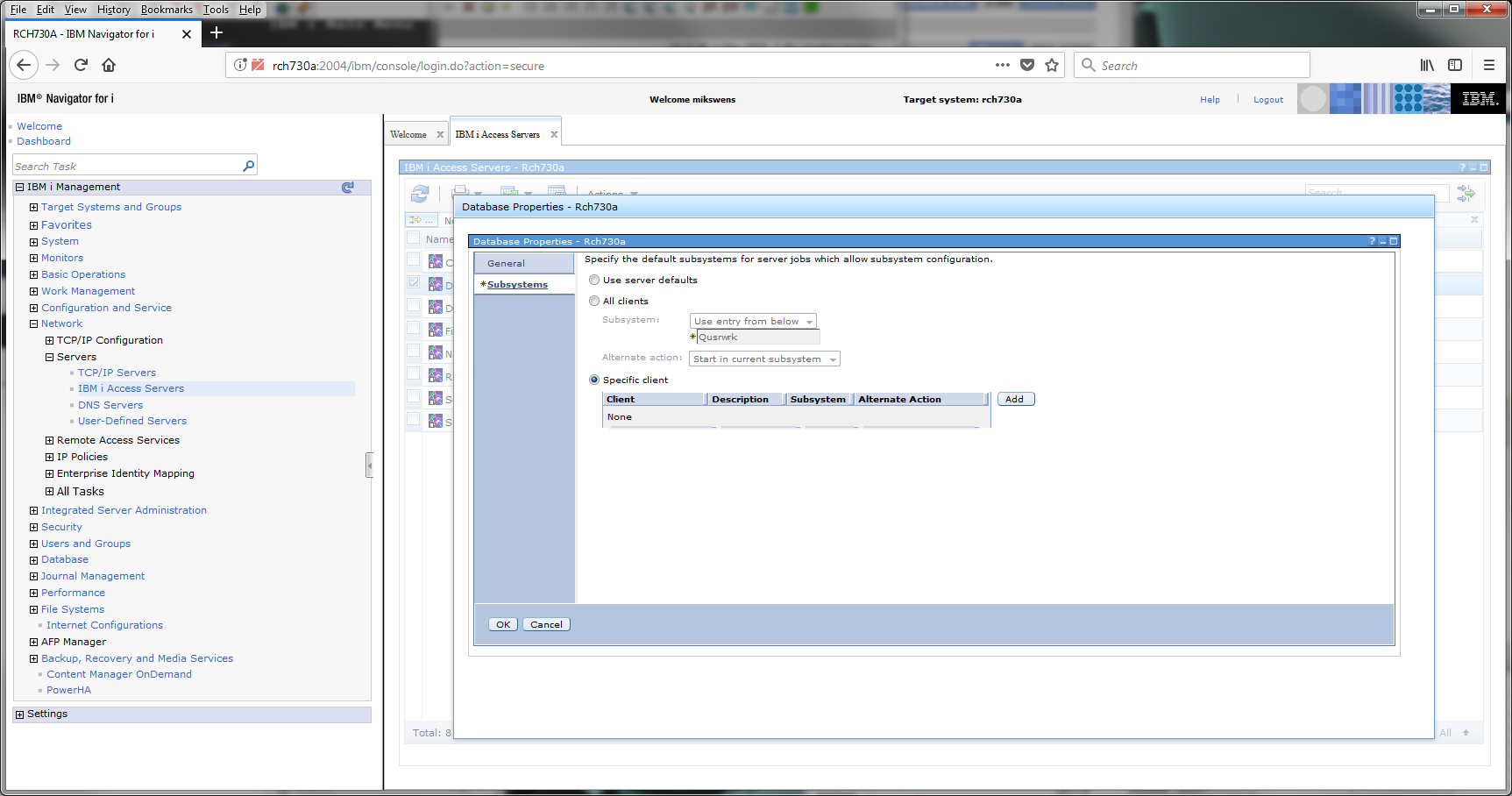
Task: Click the Pocket save icon in address bar
Action: [1027, 65]
